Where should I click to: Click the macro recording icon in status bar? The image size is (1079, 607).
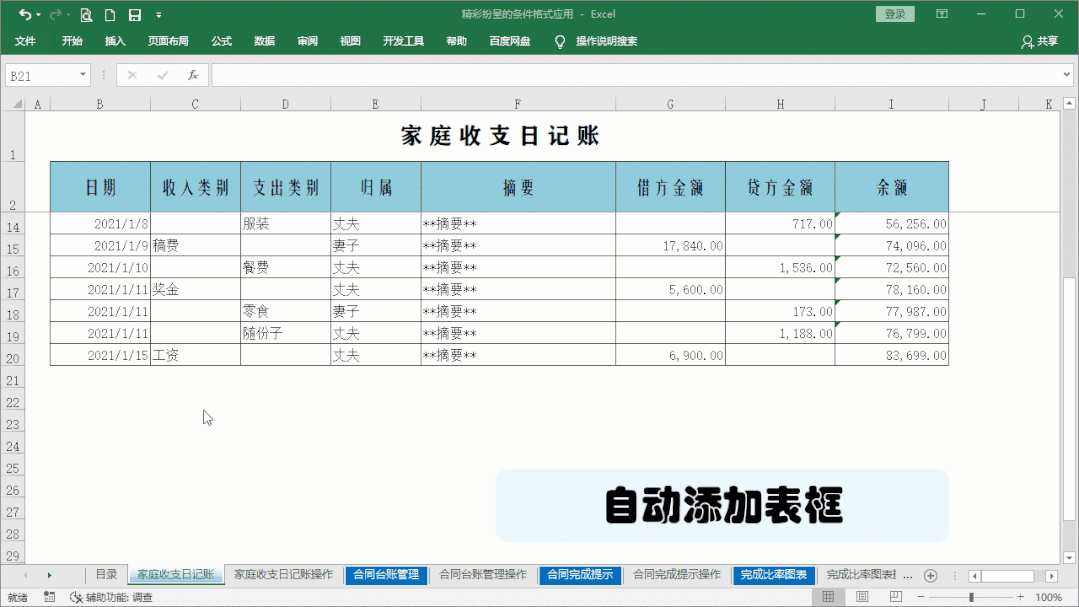coord(50,597)
